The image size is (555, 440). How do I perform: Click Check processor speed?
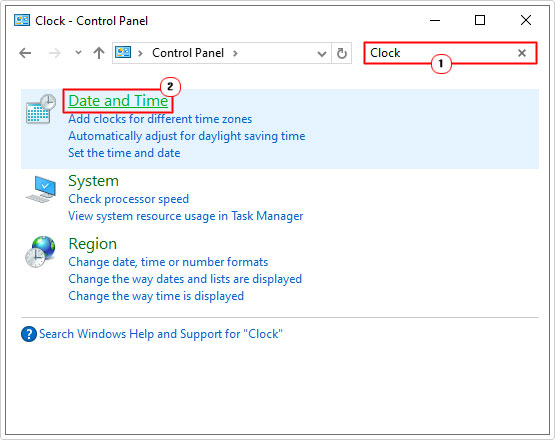pos(128,199)
